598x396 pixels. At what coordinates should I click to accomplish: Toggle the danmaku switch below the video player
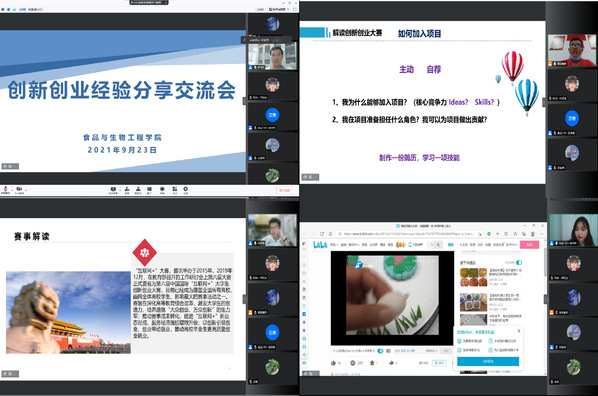pos(380,351)
